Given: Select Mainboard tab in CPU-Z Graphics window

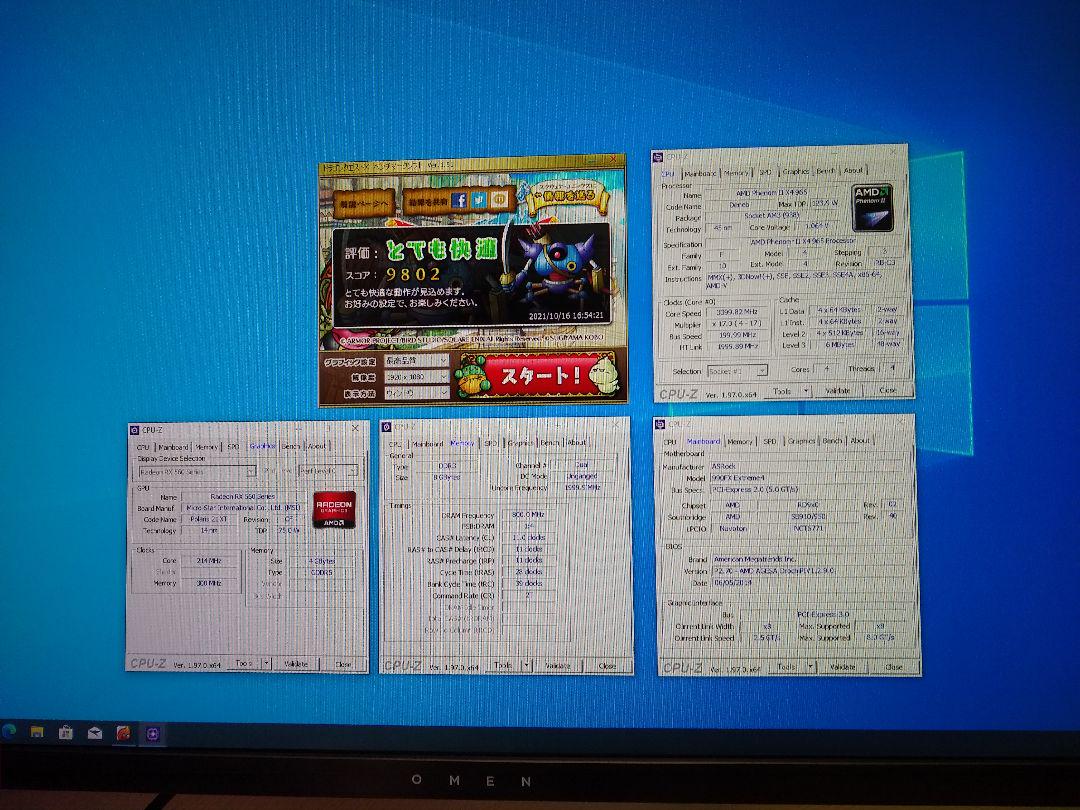Looking at the screenshot, I should [x=173, y=447].
